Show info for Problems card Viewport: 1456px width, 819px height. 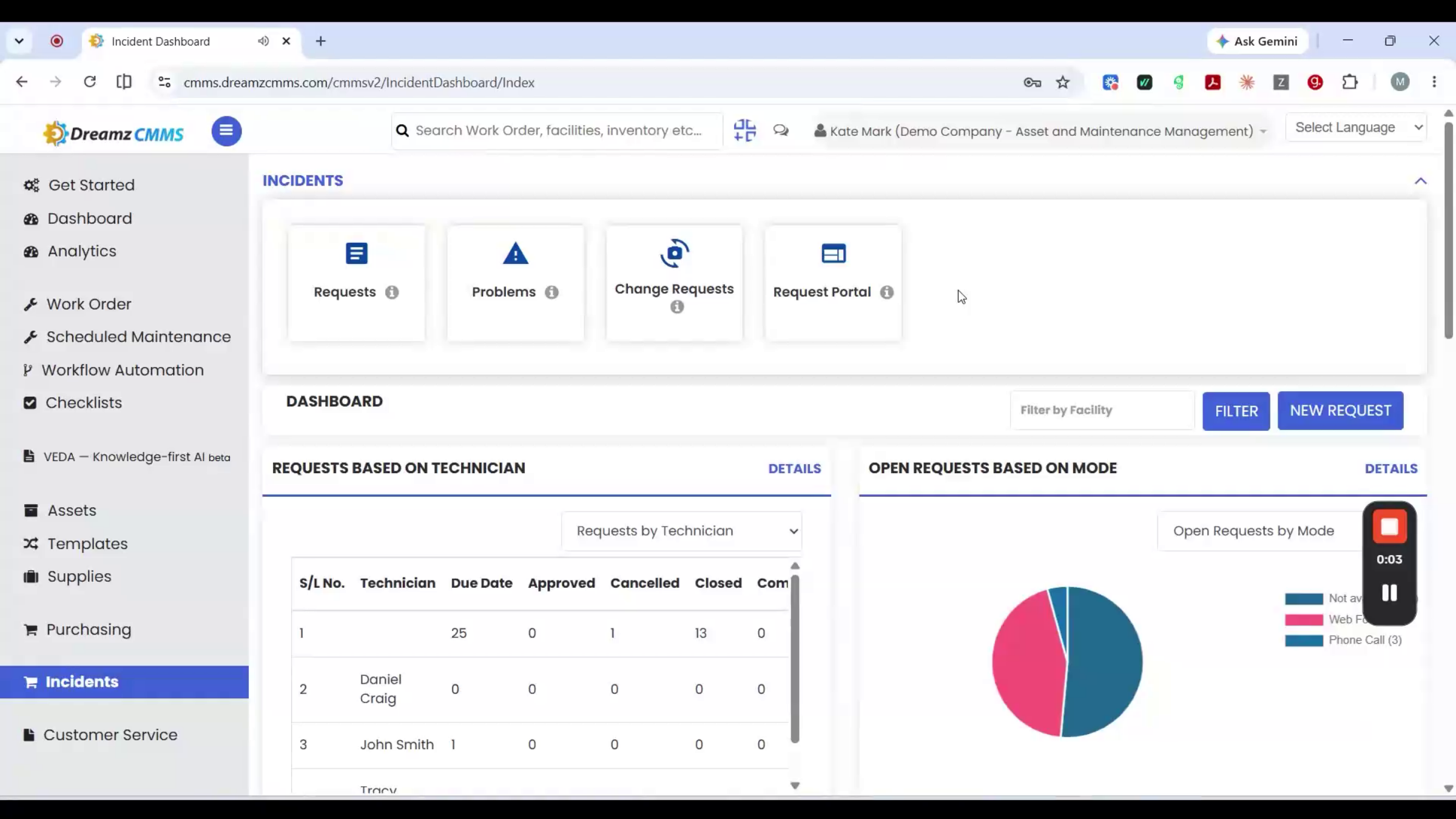click(x=551, y=292)
